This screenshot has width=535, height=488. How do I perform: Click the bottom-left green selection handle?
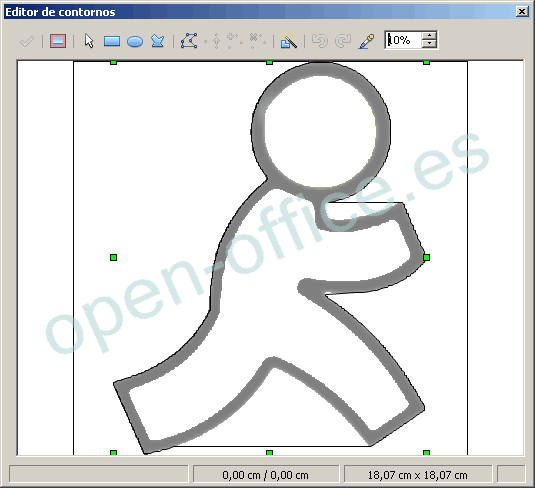point(114,453)
